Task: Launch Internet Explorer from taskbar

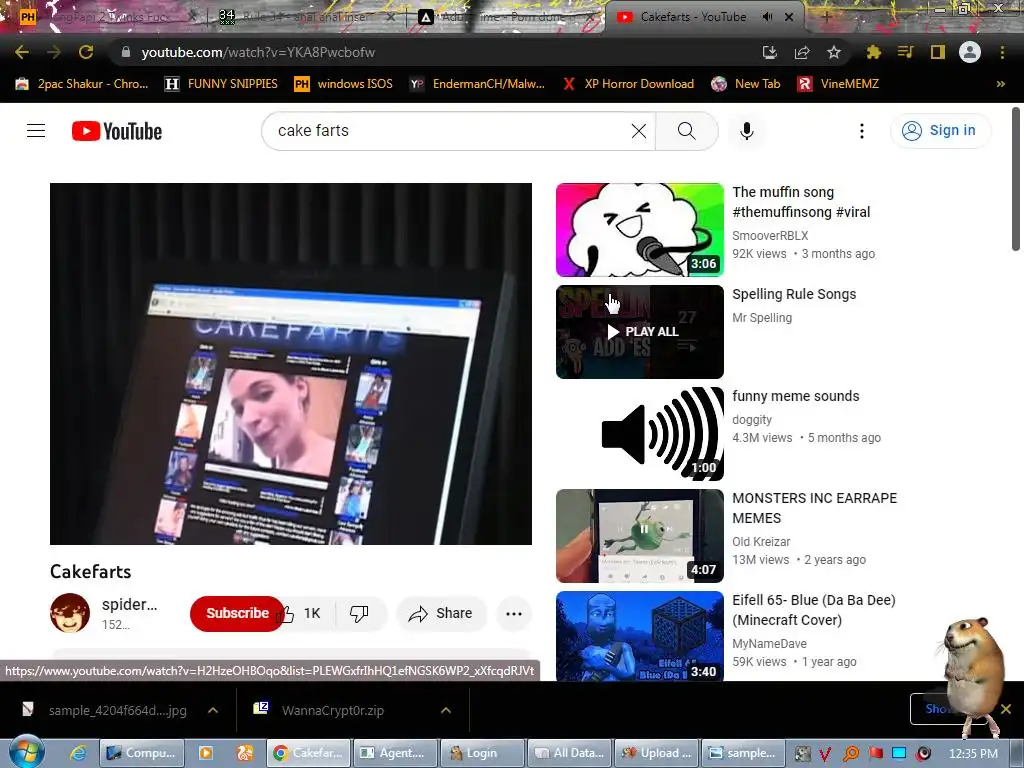Action: (78, 753)
